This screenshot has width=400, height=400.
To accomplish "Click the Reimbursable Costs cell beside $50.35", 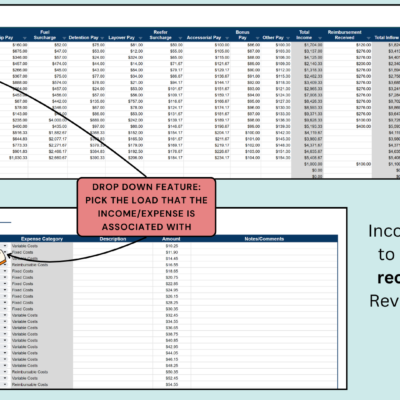I will tap(41, 372).
